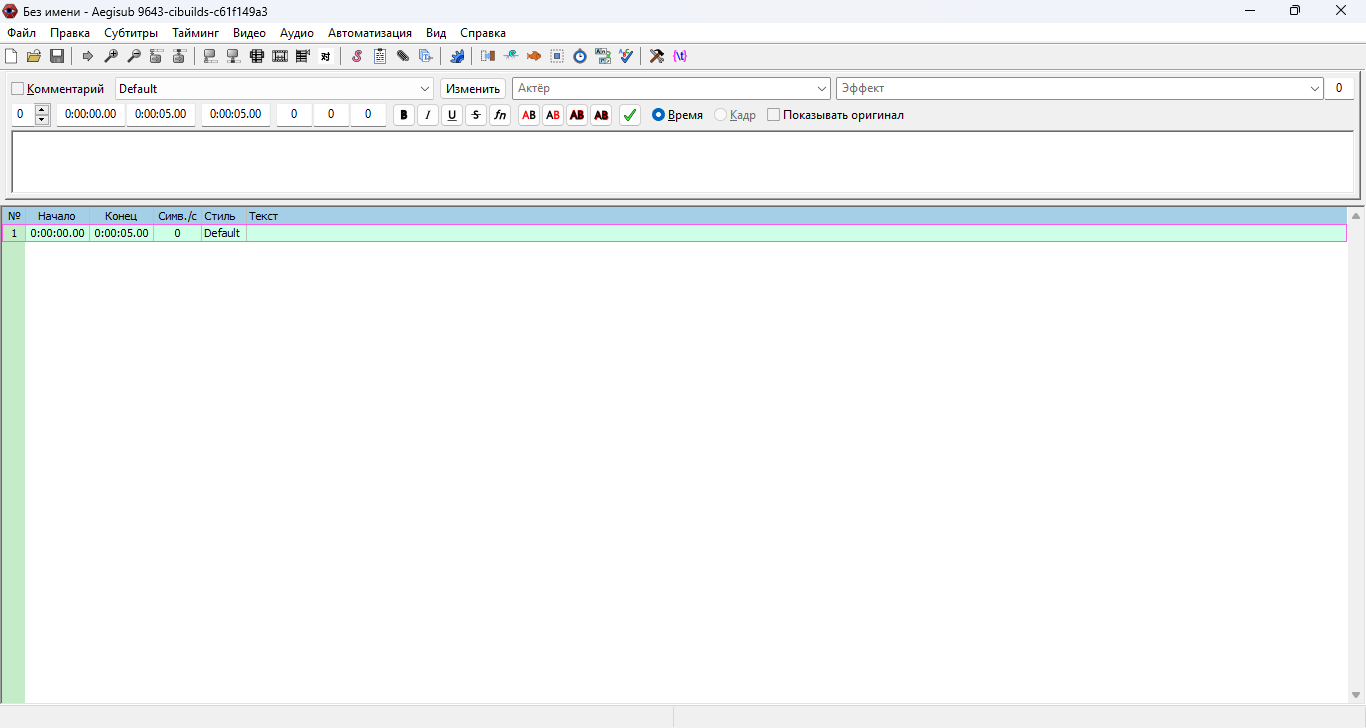
Task: Open the Shift Times clock icon
Action: (x=580, y=56)
